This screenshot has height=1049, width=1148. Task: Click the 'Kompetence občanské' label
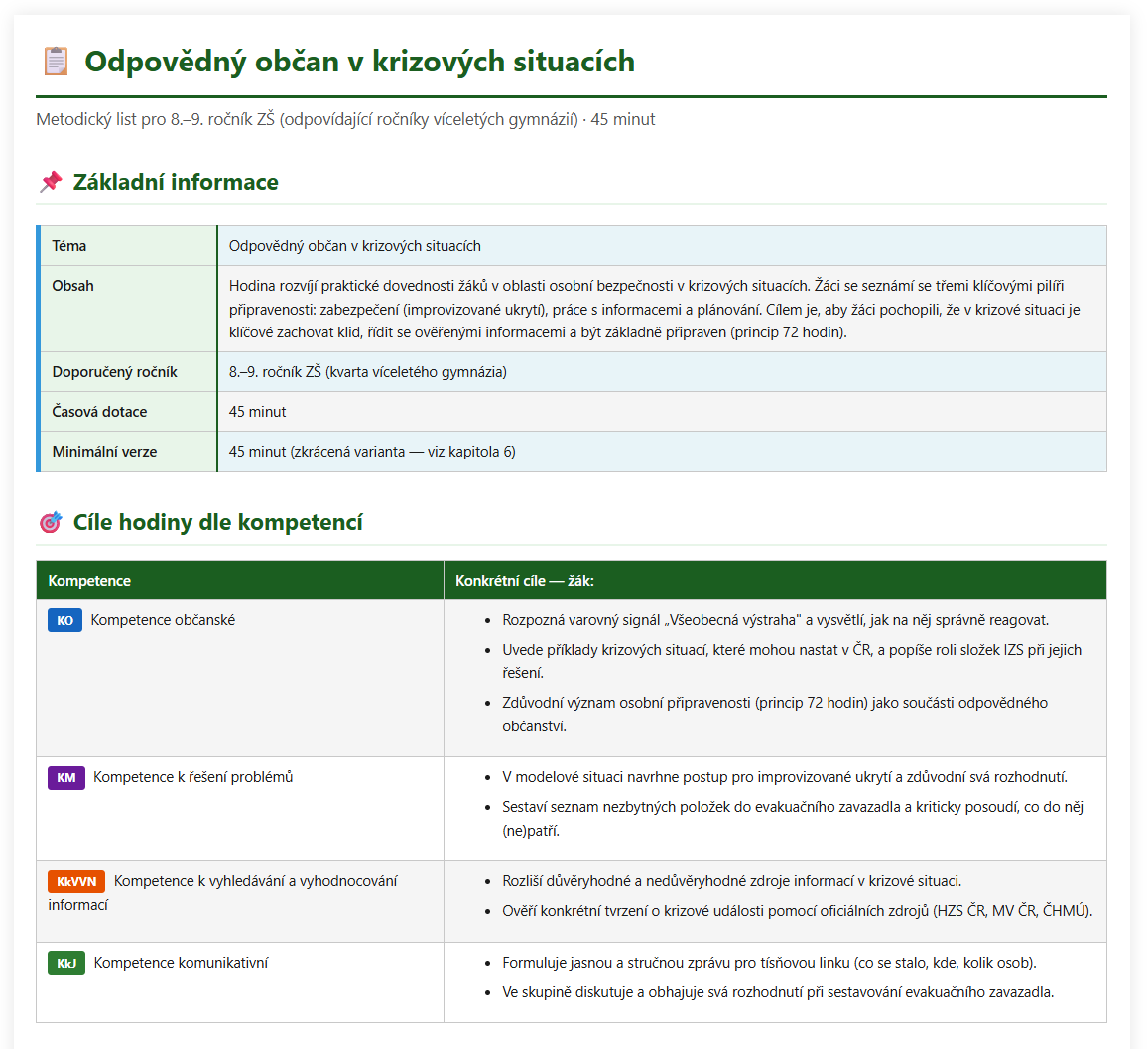163,620
